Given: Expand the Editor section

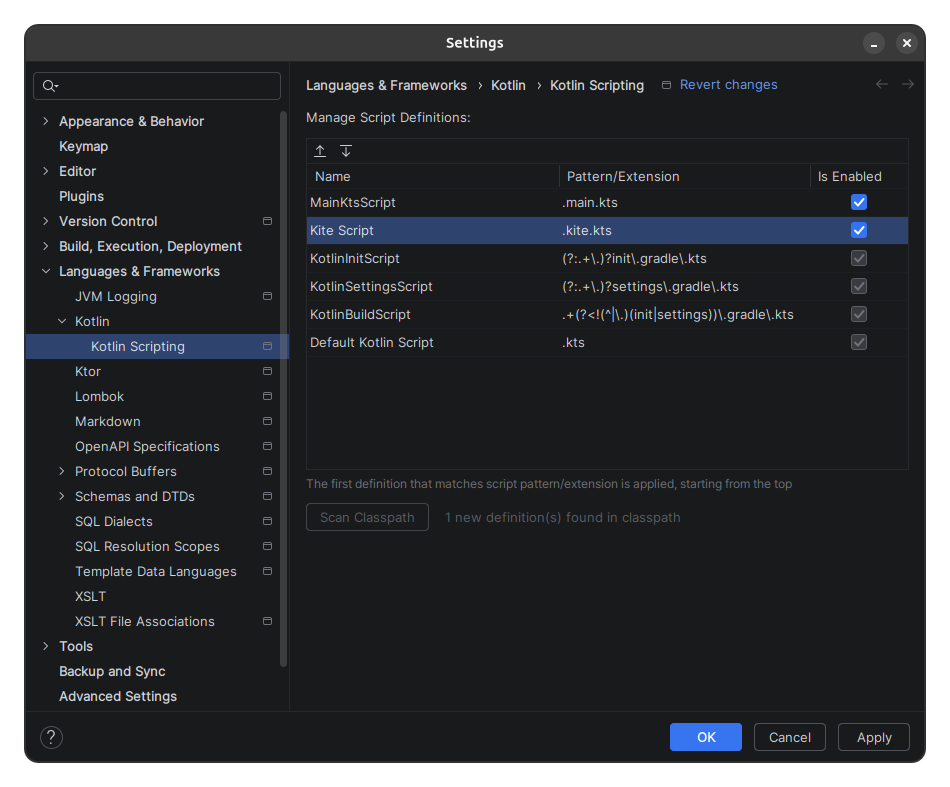Looking at the screenshot, I should [46, 171].
